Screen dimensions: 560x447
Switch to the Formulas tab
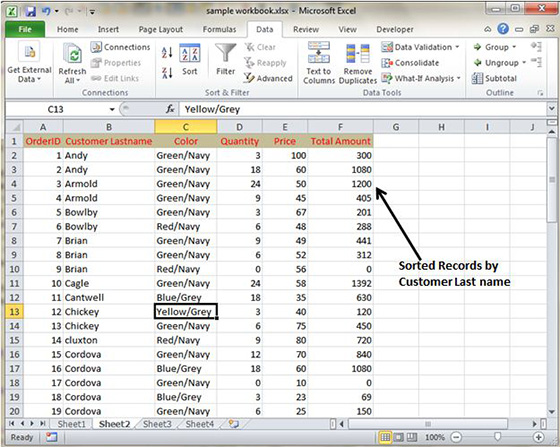[219, 29]
